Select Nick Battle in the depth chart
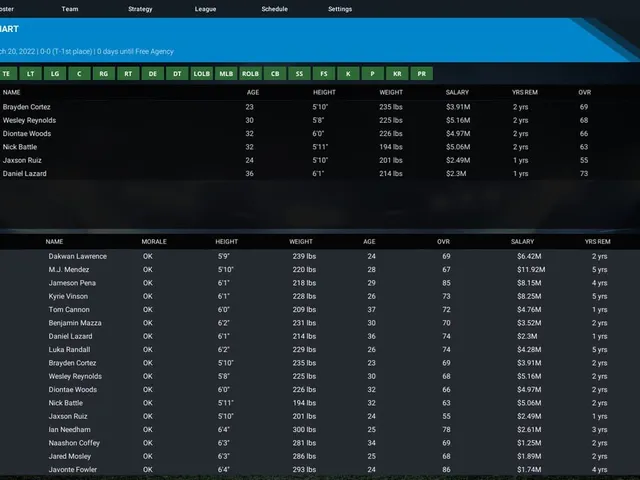The height and width of the screenshot is (480, 640). tap(20, 147)
